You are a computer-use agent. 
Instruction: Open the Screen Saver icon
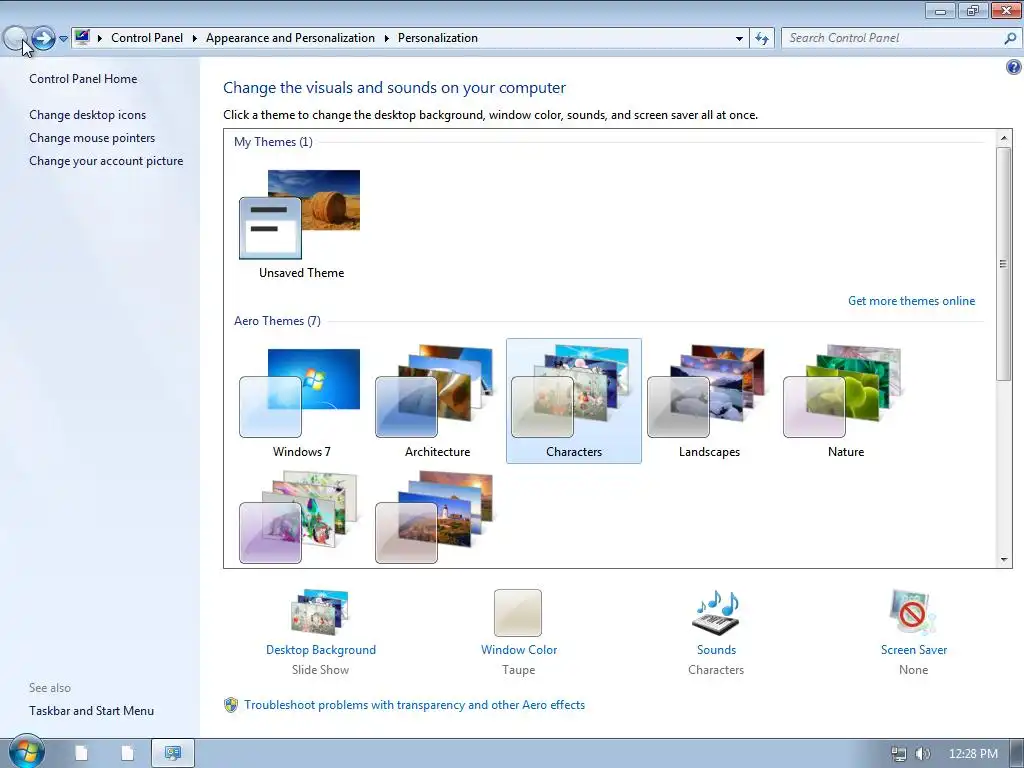pos(913,613)
